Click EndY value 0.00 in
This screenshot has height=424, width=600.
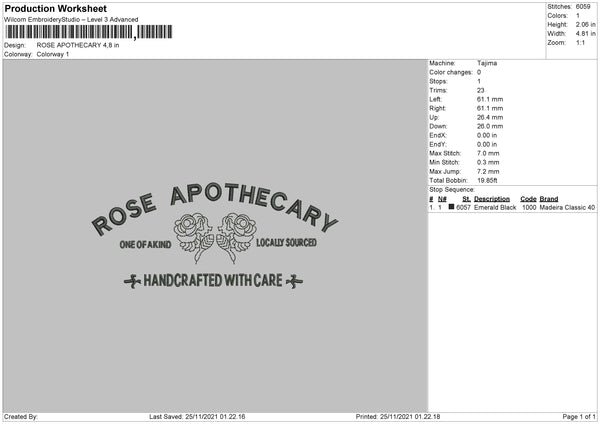coord(487,144)
